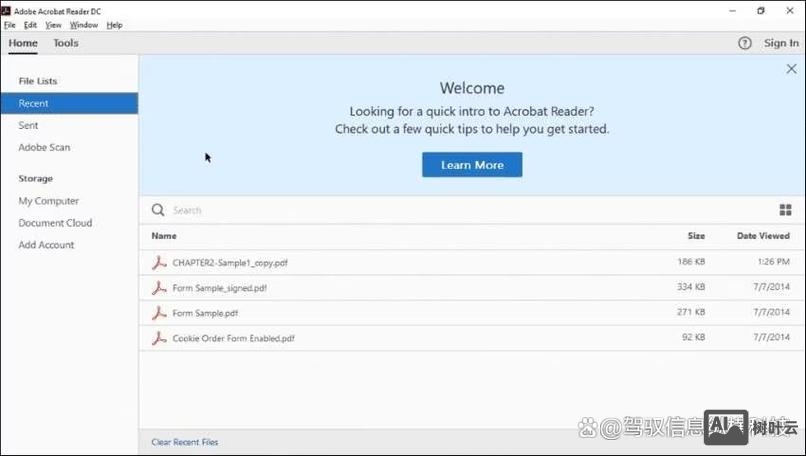Close the Welcome banner
The width and height of the screenshot is (806, 456).
coord(792,69)
